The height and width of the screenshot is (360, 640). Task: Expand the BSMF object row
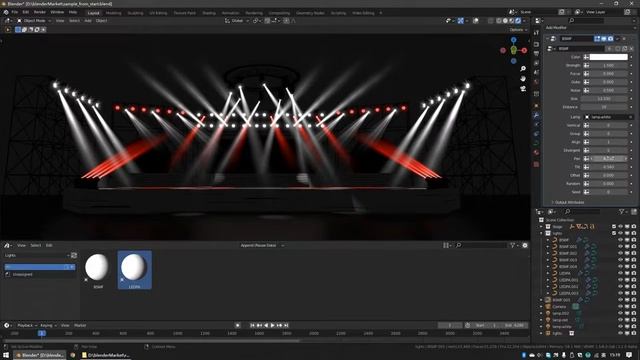pos(549,240)
